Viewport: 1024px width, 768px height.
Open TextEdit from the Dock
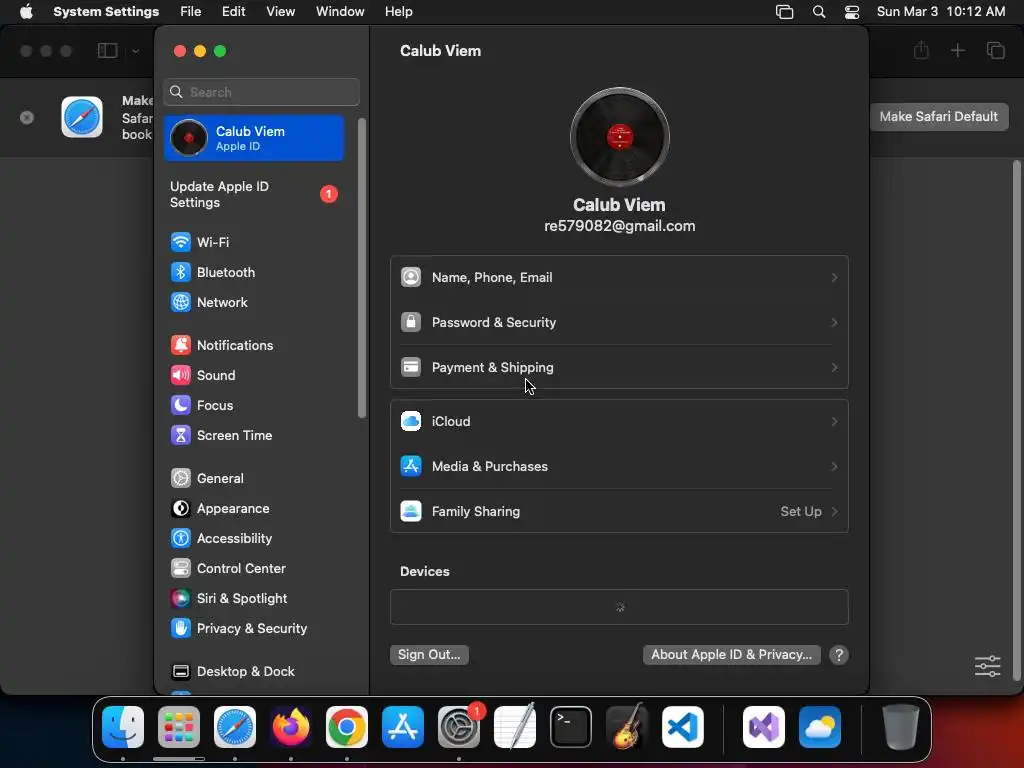[515, 727]
